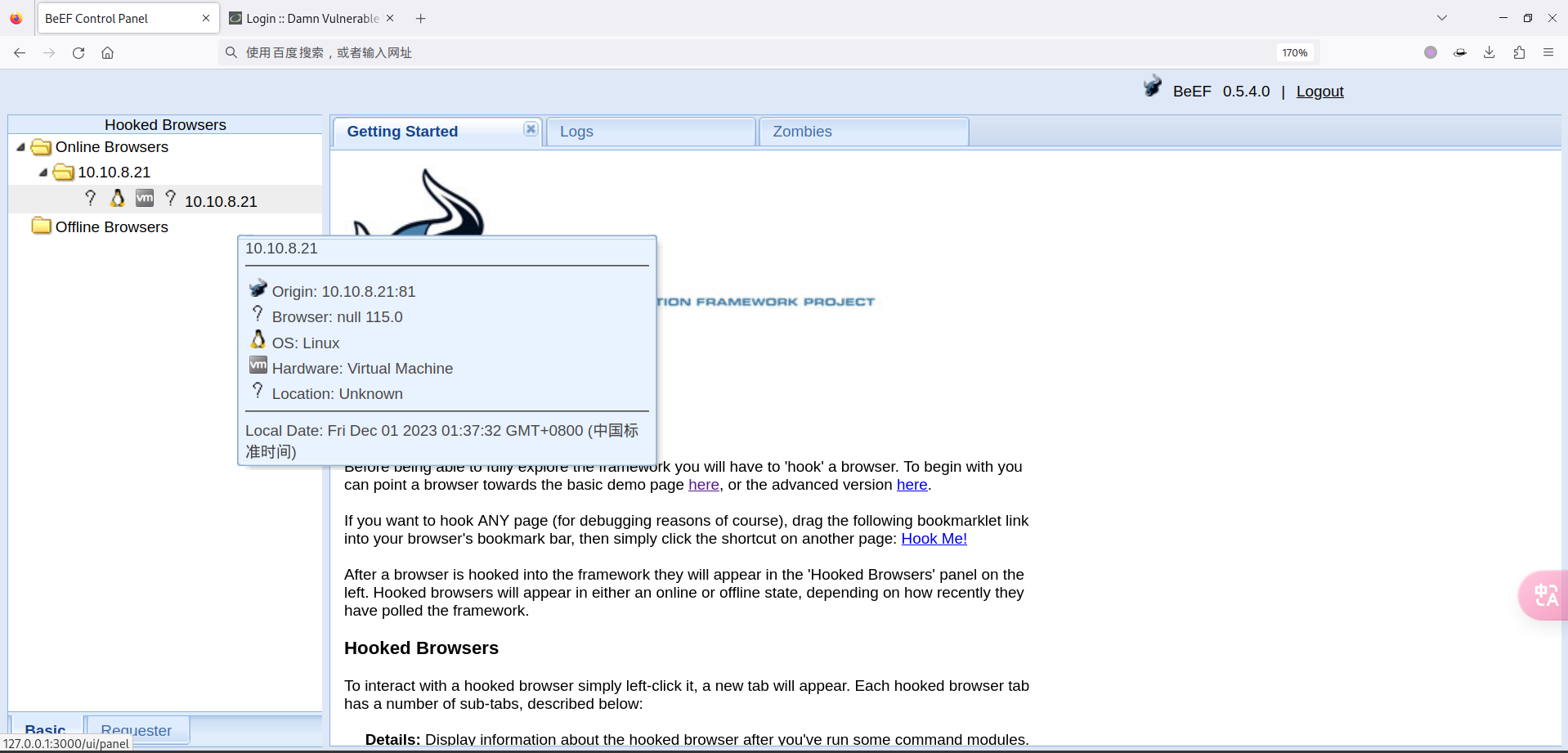Click the unknown-location question mark icon in the hooked row
Viewport: 1568px width, 753px height.
click(171, 198)
